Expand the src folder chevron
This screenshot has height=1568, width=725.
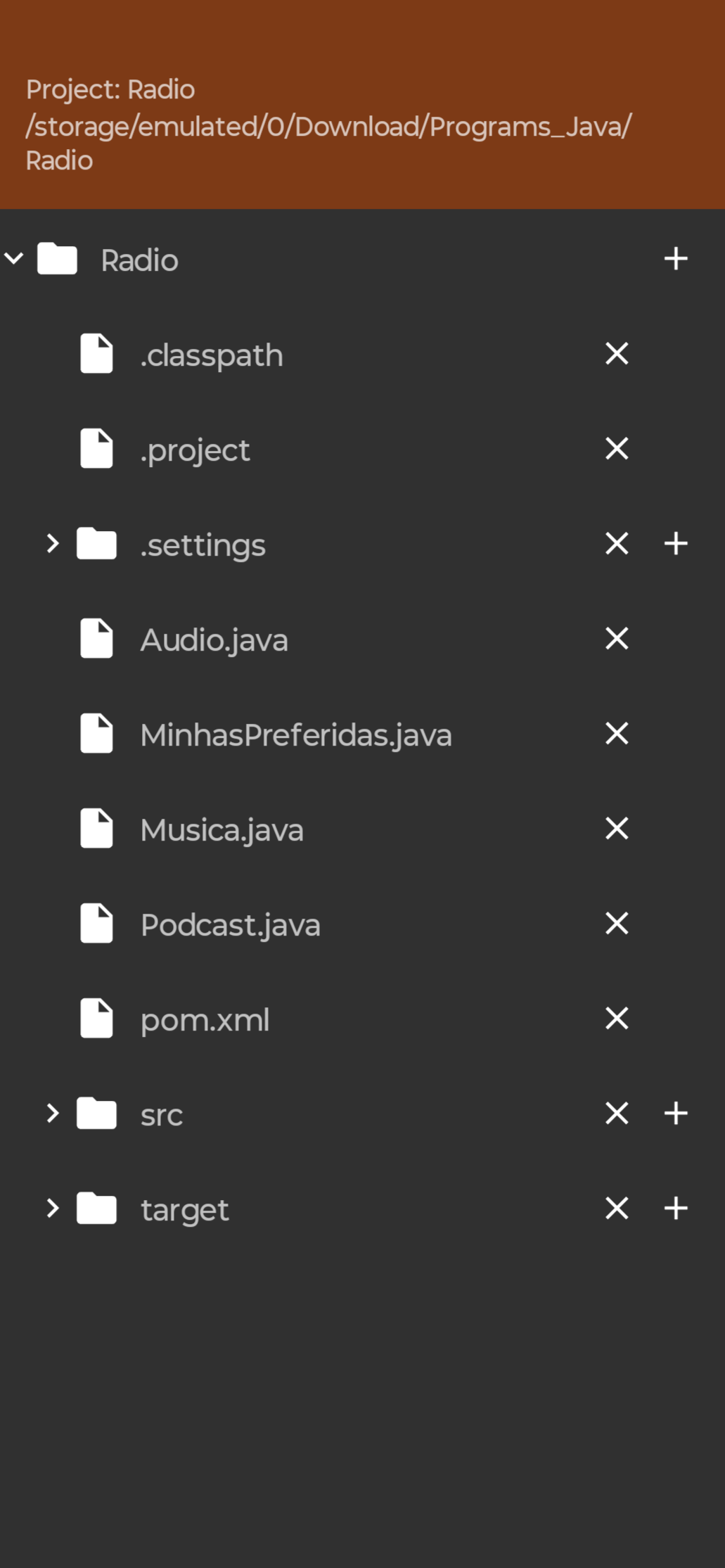[53, 1114]
